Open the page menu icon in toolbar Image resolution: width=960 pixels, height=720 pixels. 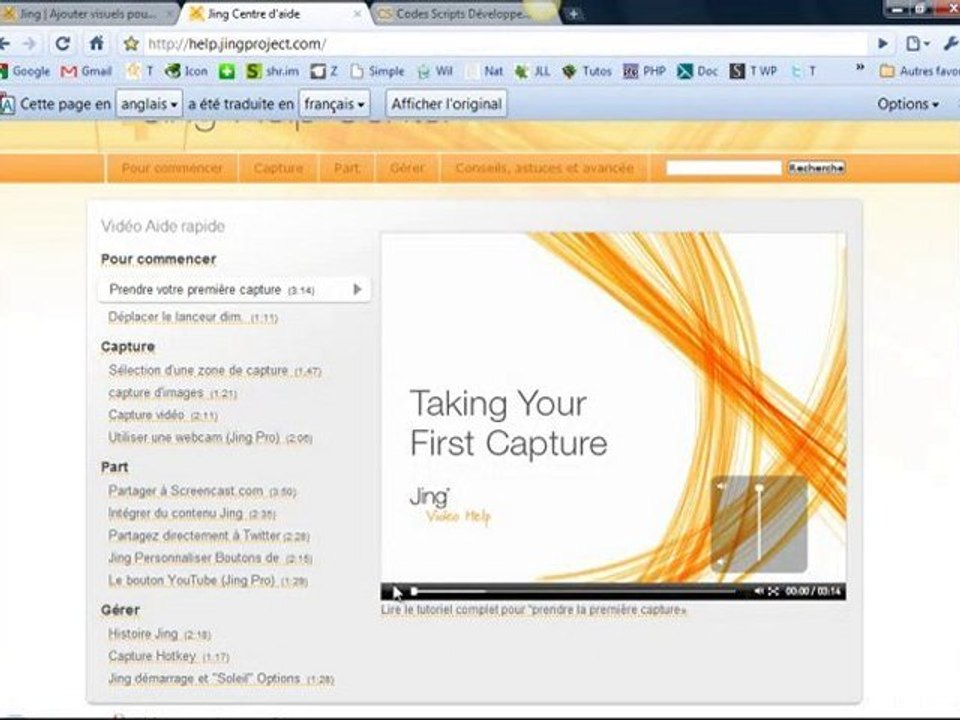click(x=917, y=43)
